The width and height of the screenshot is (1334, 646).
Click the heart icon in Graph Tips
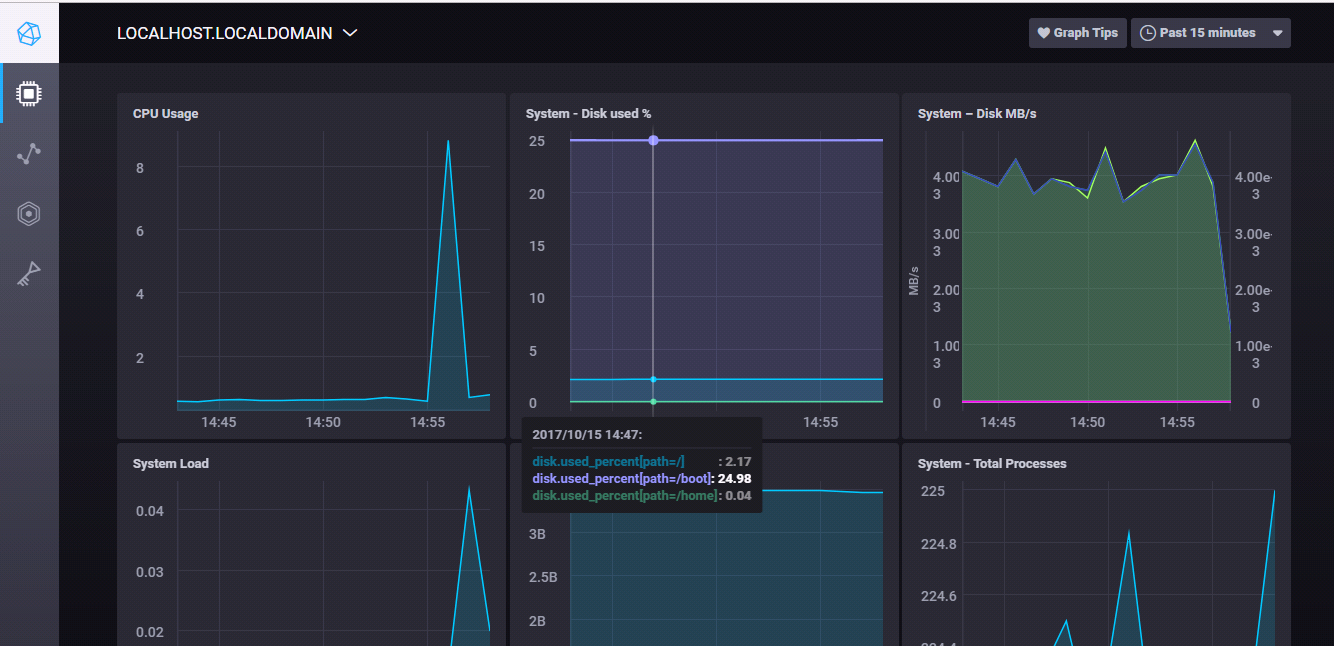pos(1044,33)
